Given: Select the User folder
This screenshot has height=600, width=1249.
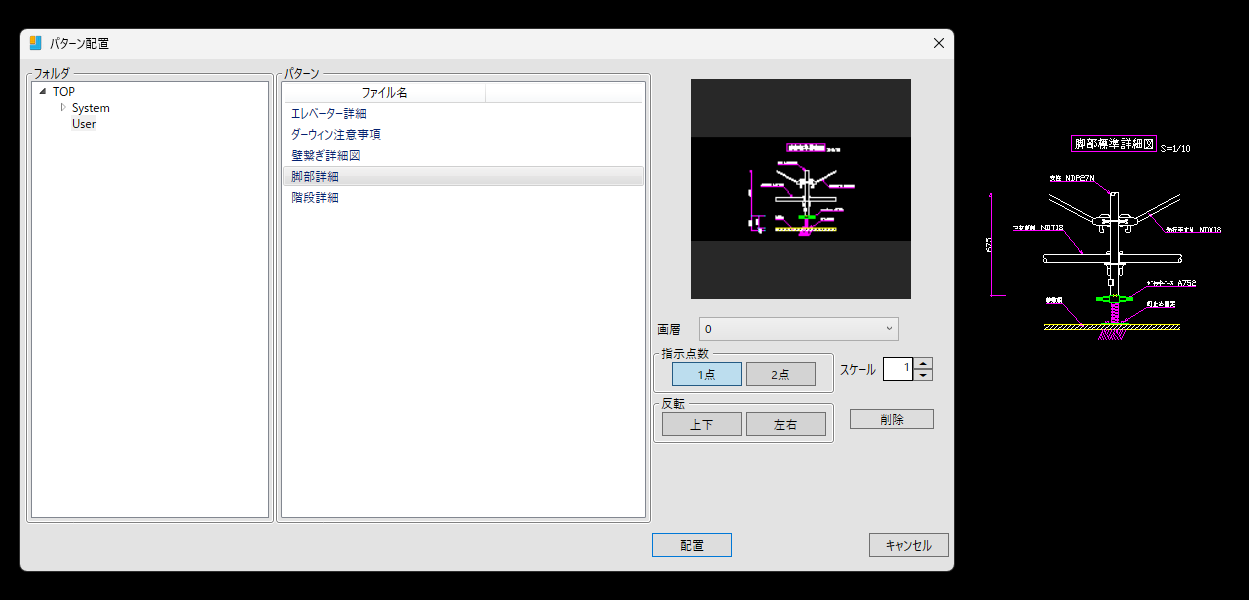Looking at the screenshot, I should pos(84,124).
